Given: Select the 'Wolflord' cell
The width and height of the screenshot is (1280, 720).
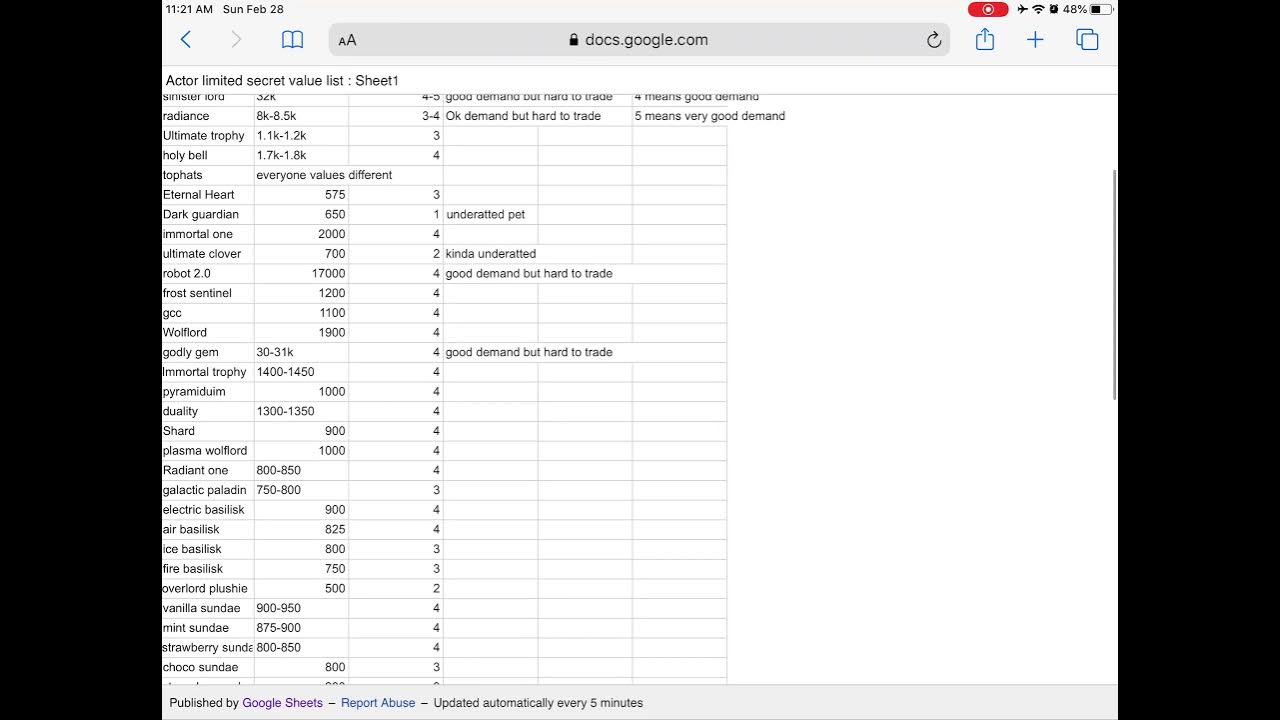Looking at the screenshot, I should click(208, 333).
